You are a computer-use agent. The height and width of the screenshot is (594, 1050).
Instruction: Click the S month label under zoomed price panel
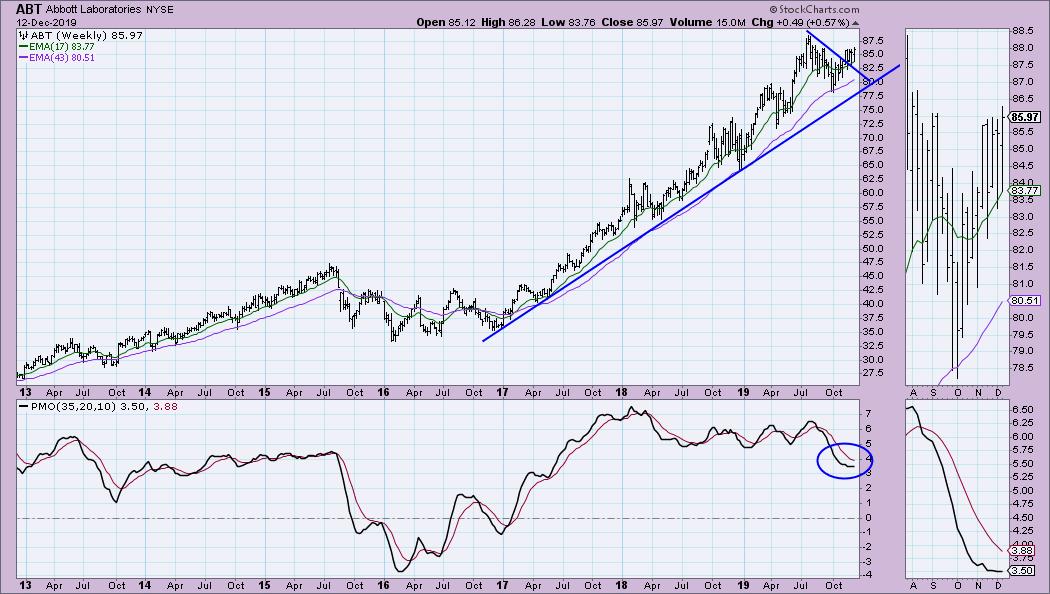(x=935, y=393)
